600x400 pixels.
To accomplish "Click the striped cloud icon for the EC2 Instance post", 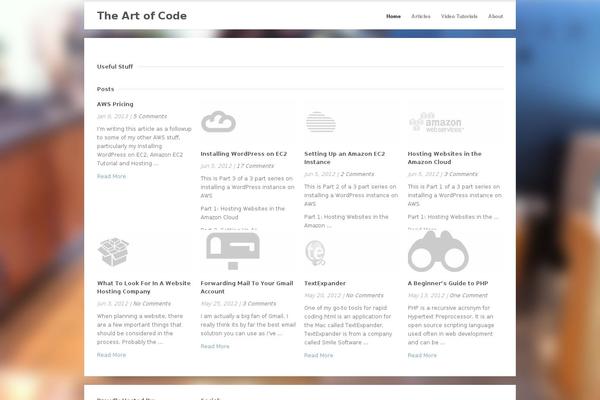I will [x=321, y=122].
